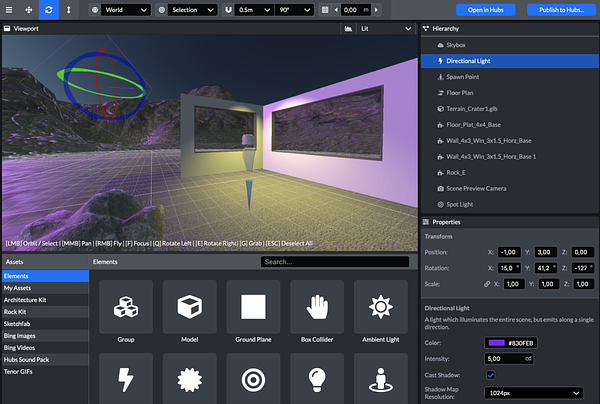Open the World transform space dropdown
600x404 pixels.
[125, 10]
